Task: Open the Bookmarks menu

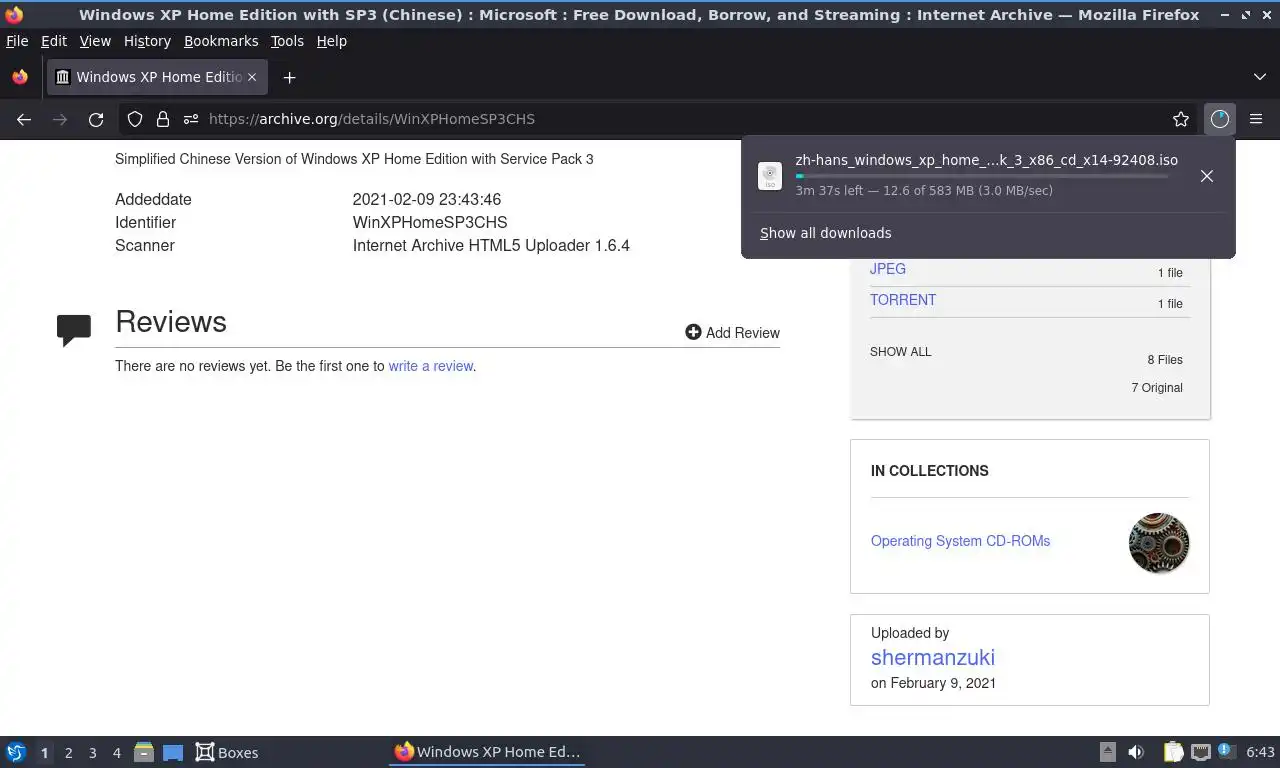Action: coord(221,41)
